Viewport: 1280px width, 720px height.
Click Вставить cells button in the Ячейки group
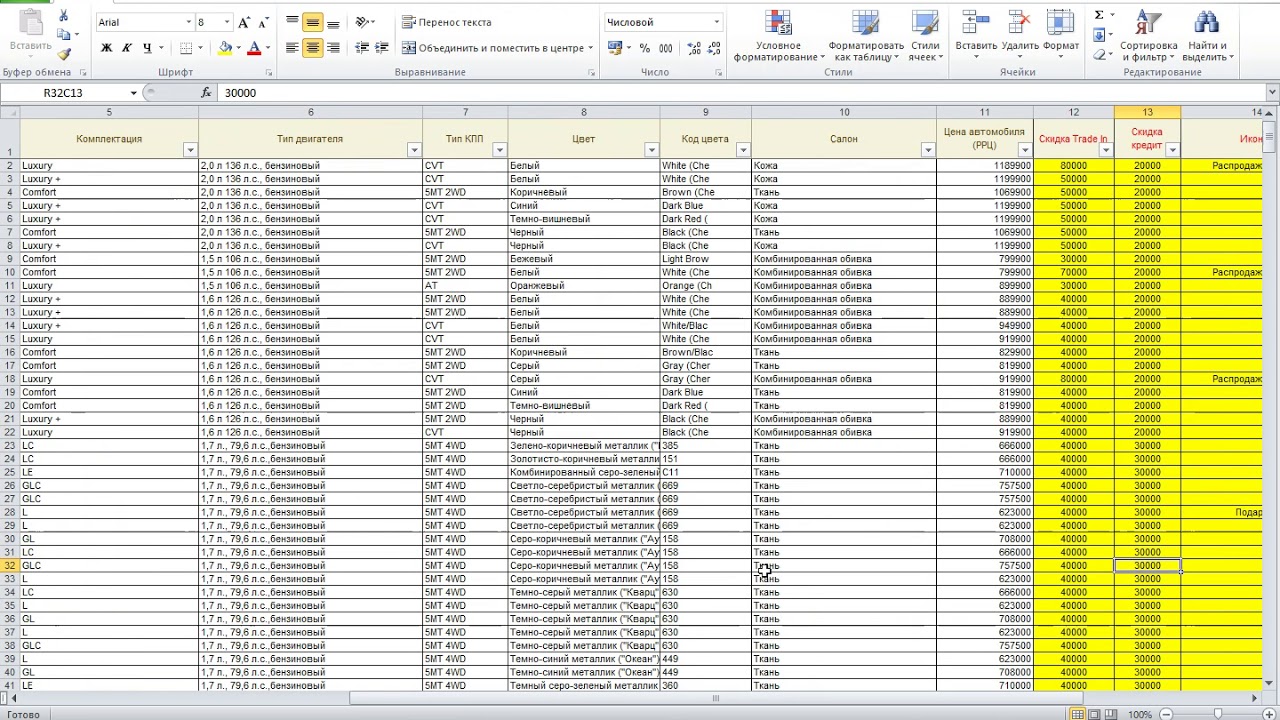[976, 34]
